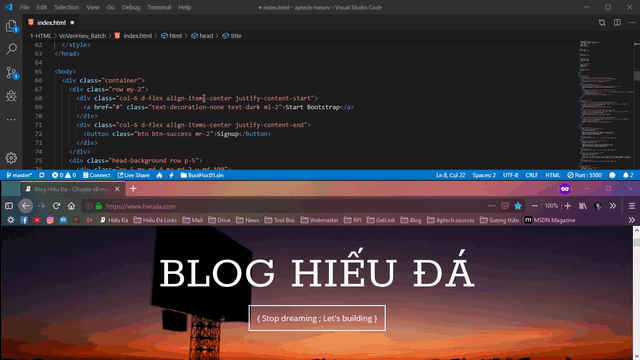The image size is (640, 360).
Task: Go back in Firefox
Action: (26, 206)
